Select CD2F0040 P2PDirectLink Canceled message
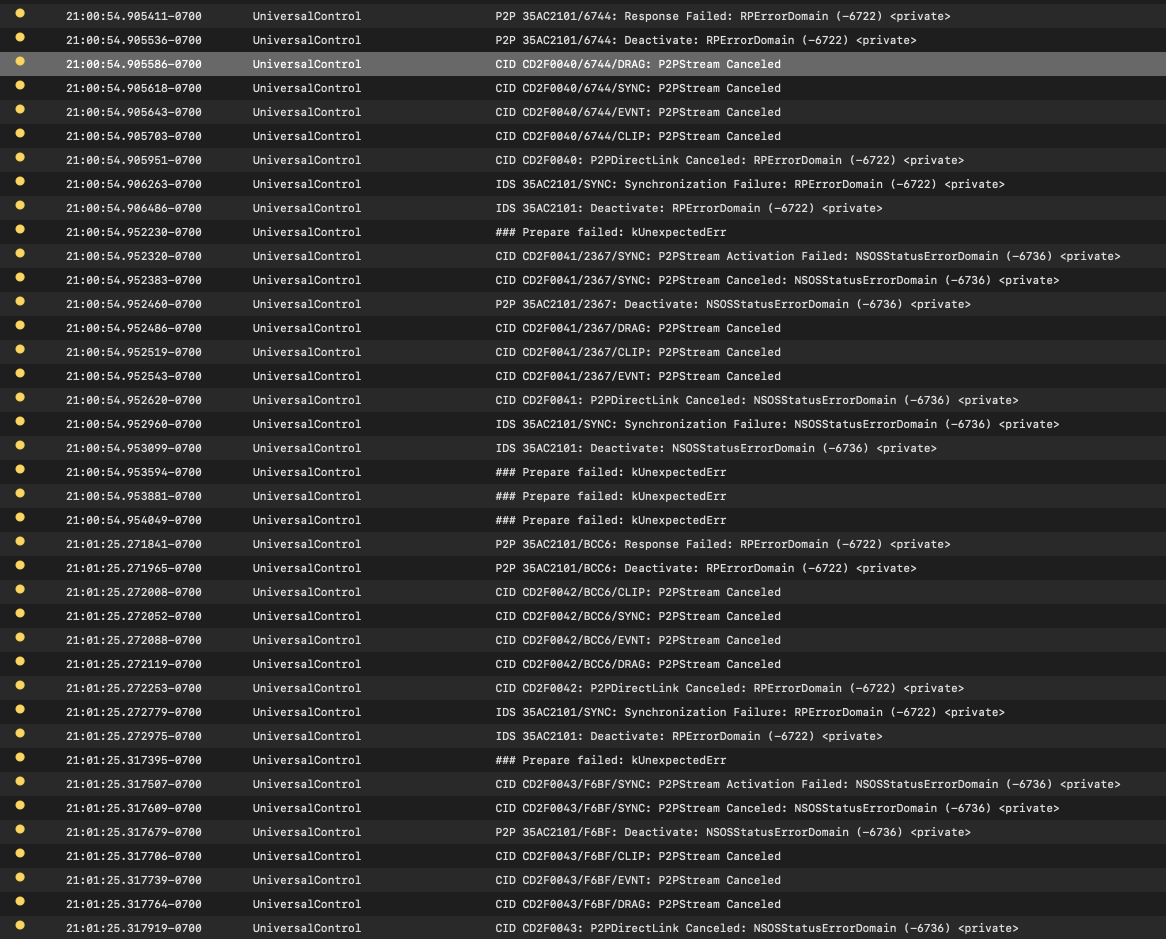 [729, 161]
